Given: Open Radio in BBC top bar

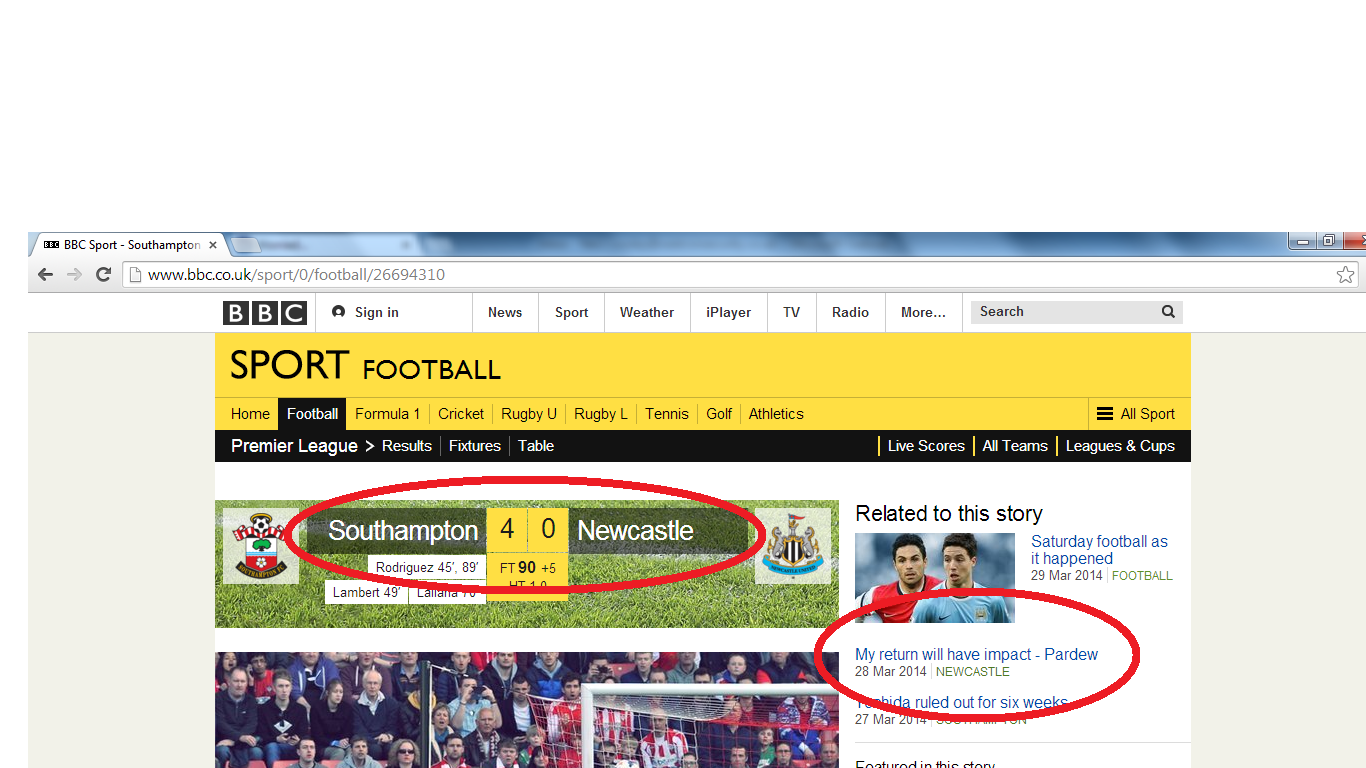Looking at the screenshot, I should point(850,312).
